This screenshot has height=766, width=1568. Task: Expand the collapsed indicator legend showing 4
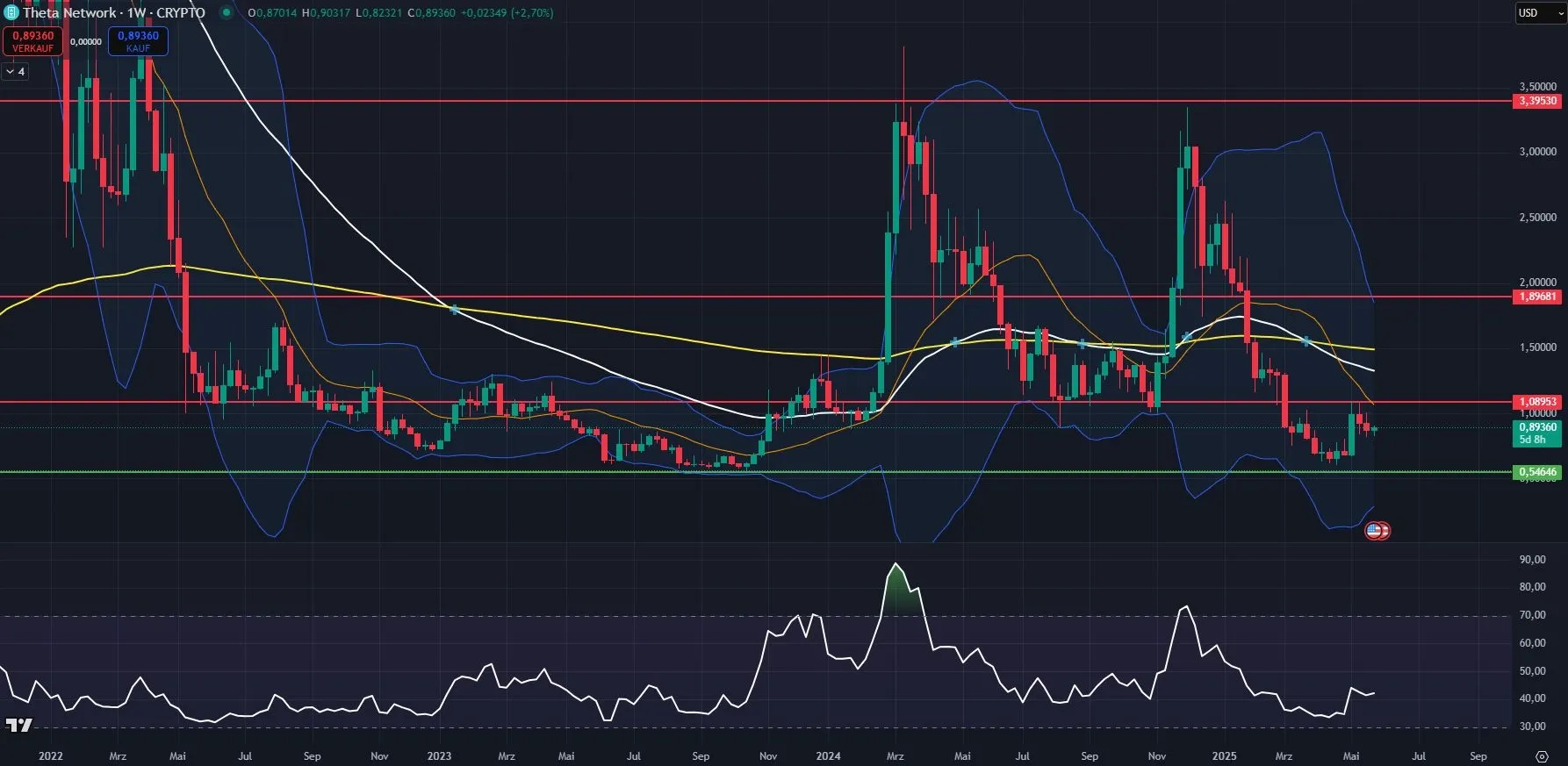[x=16, y=71]
